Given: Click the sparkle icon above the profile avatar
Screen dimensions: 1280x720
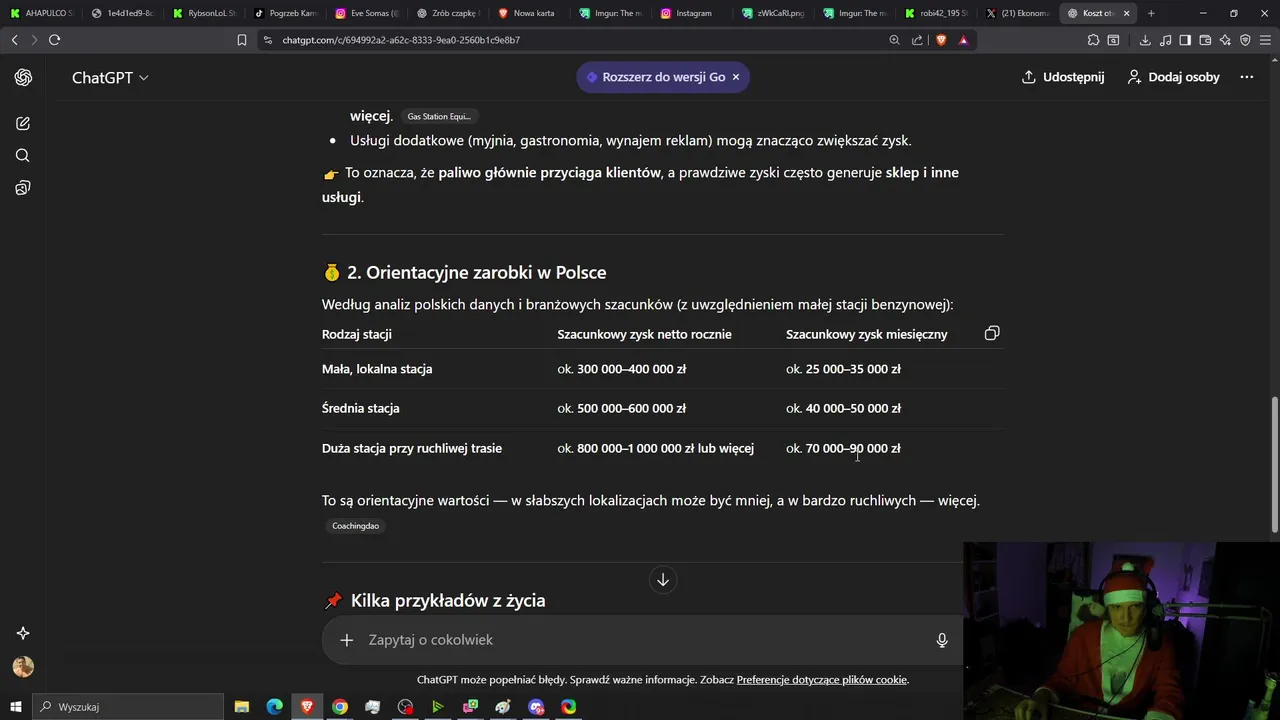Looking at the screenshot, I should 23,633.
